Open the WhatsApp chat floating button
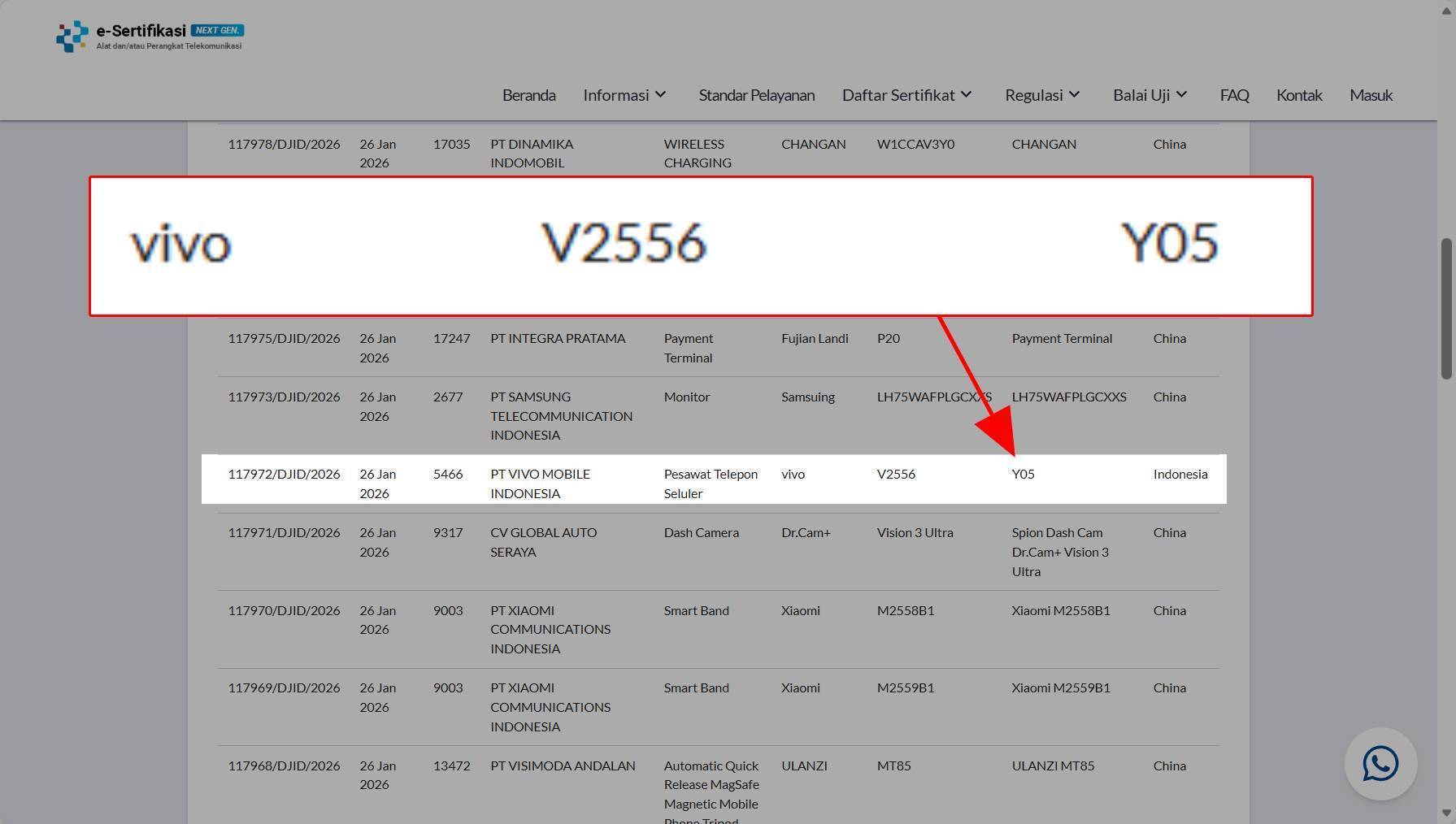Viewport: 1456px width, 824px height. coord(1380,764)
